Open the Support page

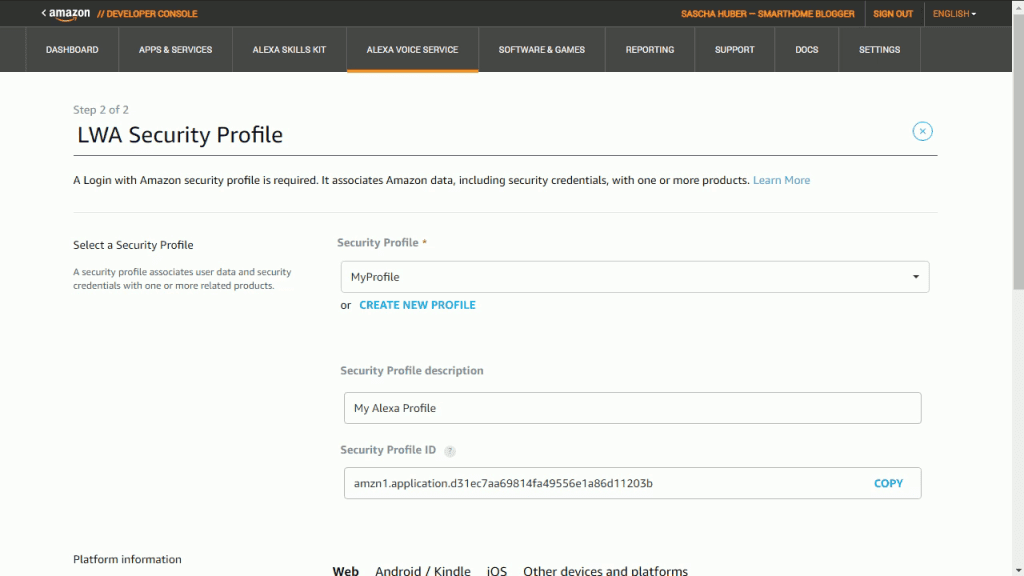point(734,50)
